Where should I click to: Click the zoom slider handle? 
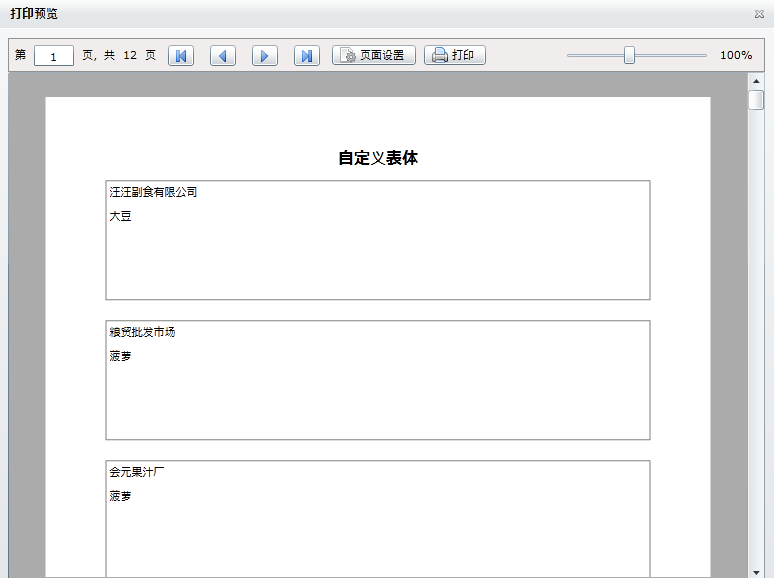pos(629,55)
